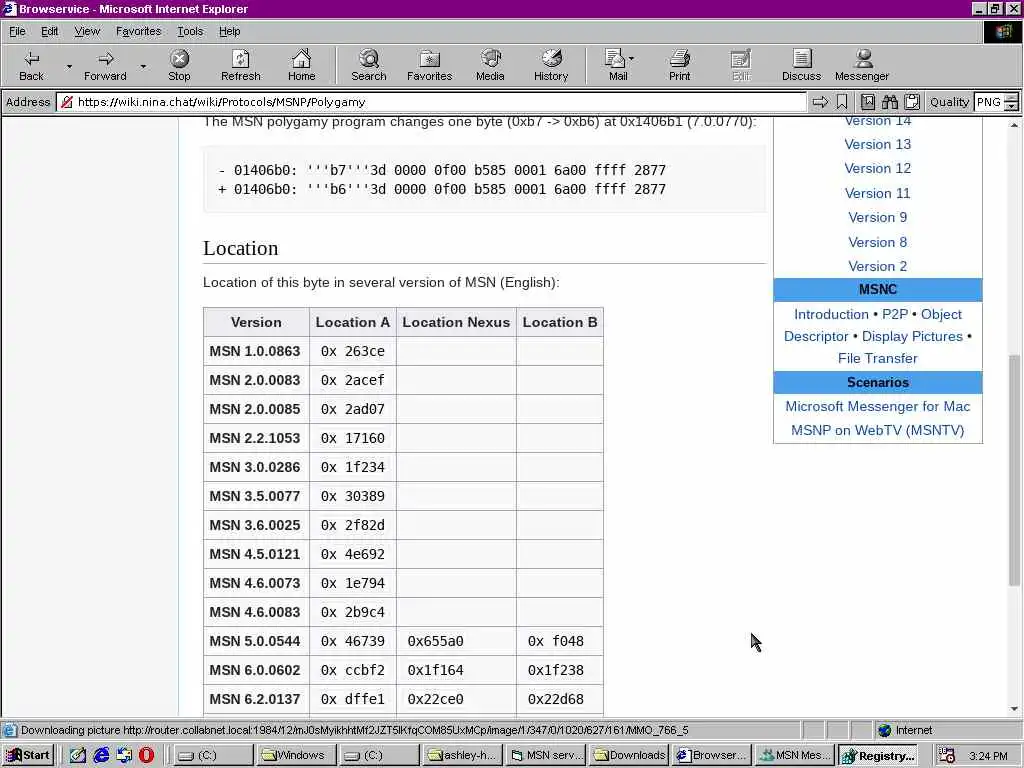Click the 0x ccbf2 Location A cell
1024x768 pixels.
[353, 670]
